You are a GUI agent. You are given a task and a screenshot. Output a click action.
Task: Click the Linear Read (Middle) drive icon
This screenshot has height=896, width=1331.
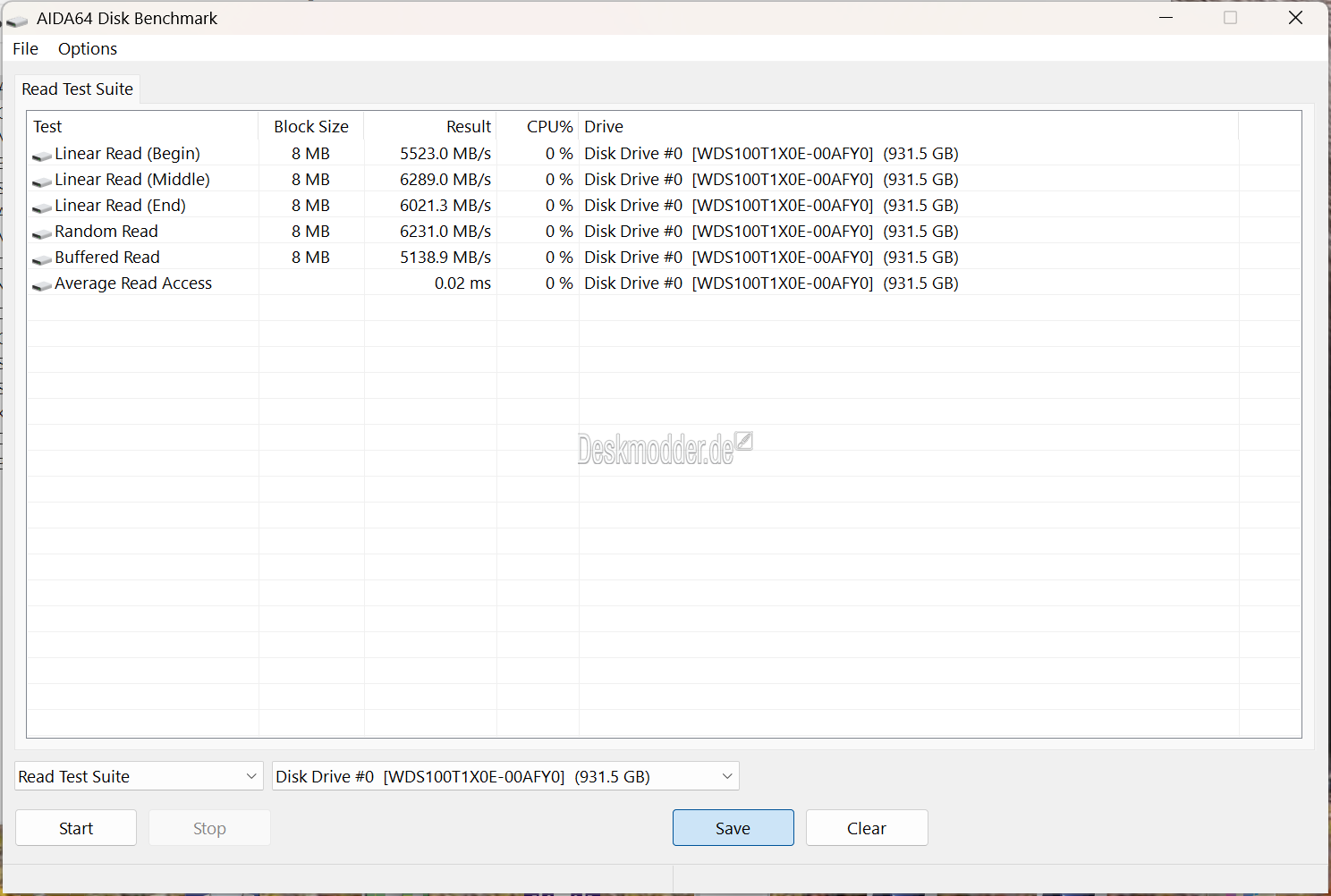(x=41, y=182)
